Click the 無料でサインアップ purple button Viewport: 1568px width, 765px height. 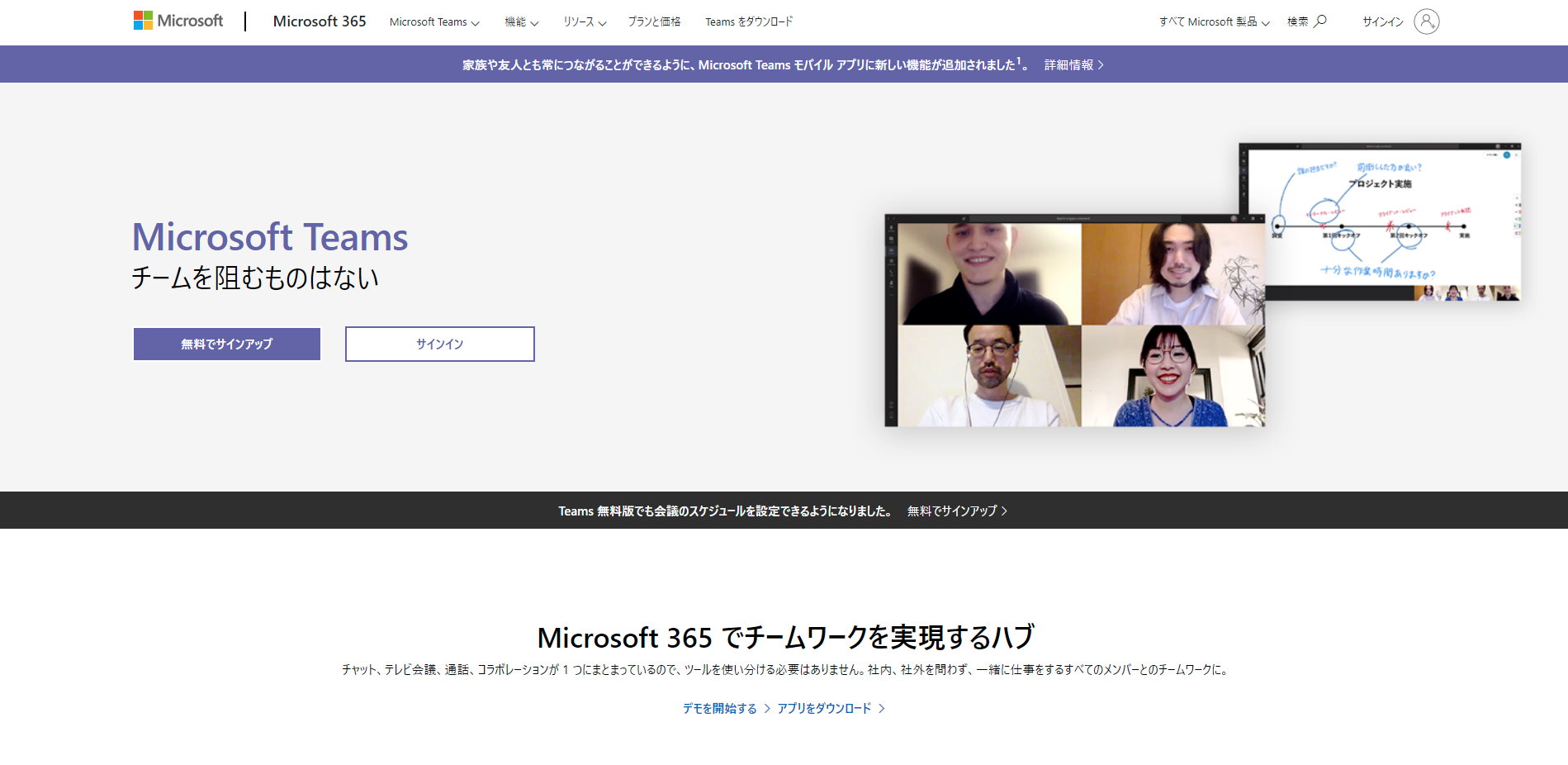point(227,344)
